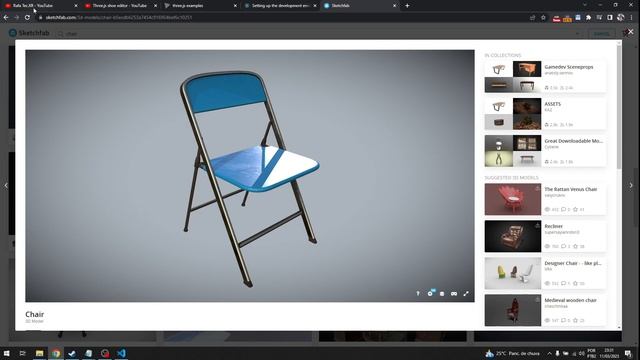Open The Rattan Venus Chair model
The width and height of the screenshot is (640, 360).
click(x=571, y=189)
